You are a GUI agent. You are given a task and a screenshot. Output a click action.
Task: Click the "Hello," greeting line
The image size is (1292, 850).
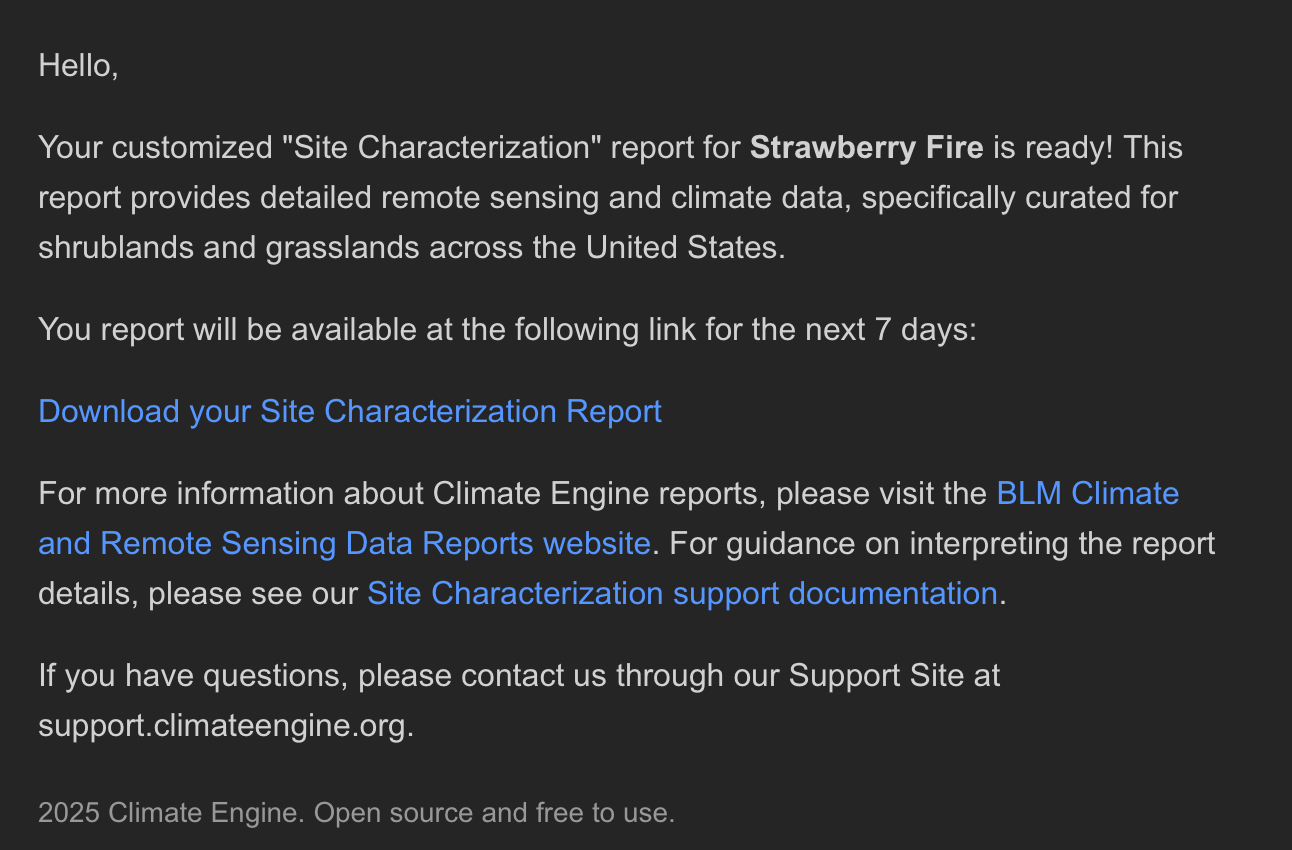[x=78, y=66]
